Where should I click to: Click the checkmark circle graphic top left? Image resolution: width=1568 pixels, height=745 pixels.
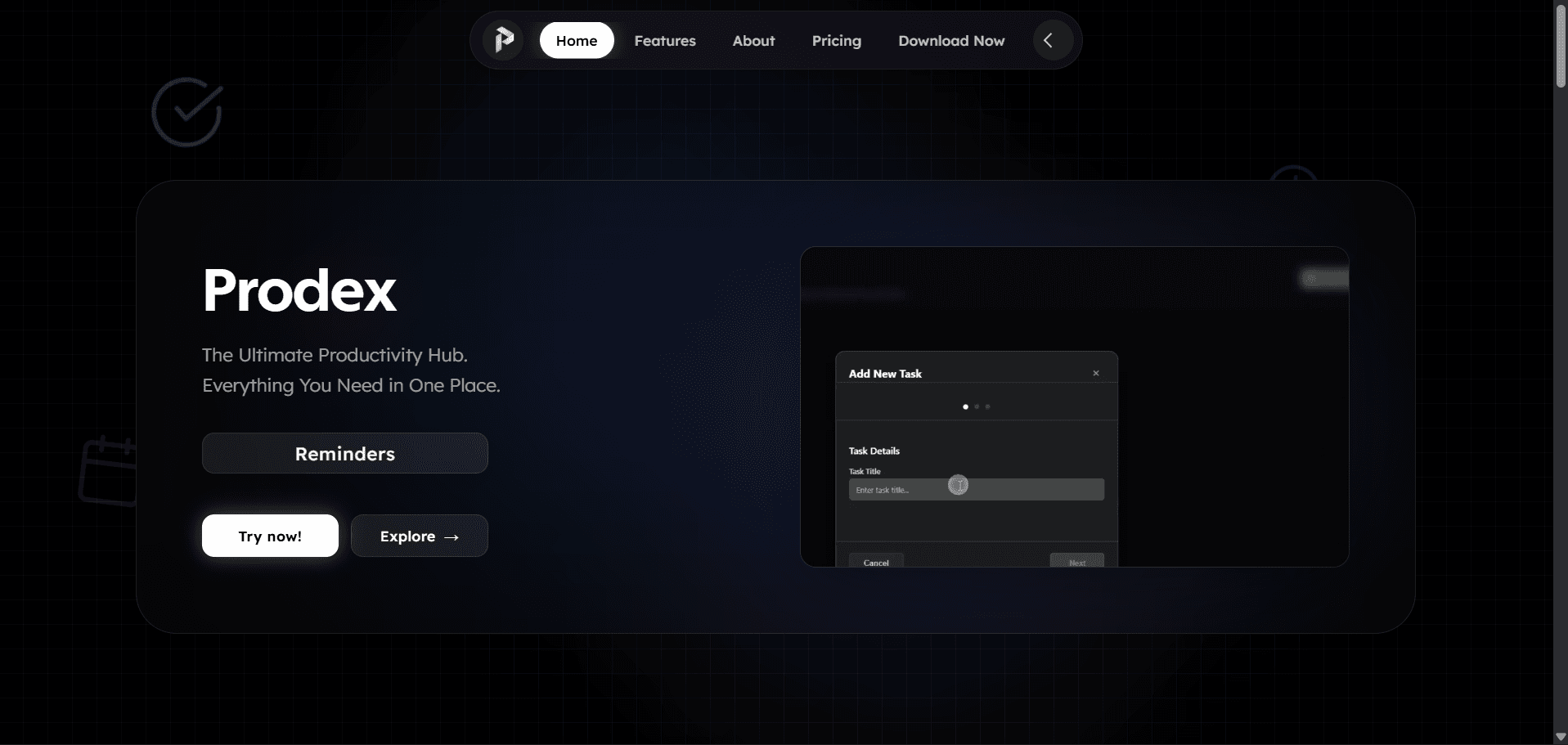(x=186, y=112)
